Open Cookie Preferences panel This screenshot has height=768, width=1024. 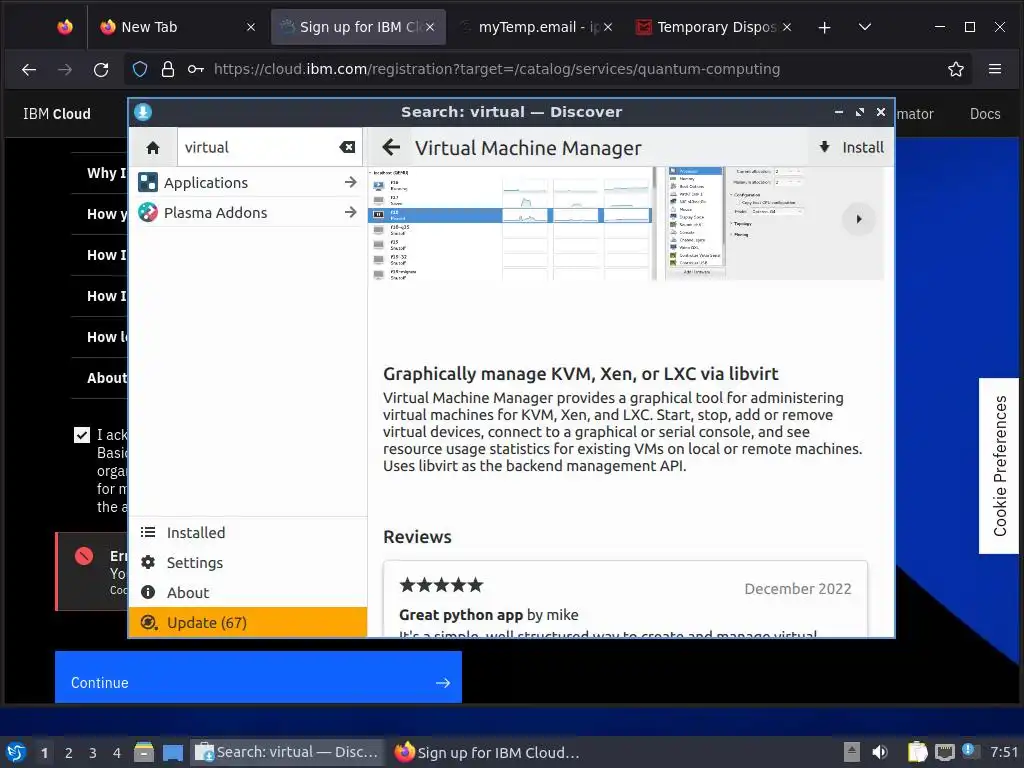(x=999, y=466)
